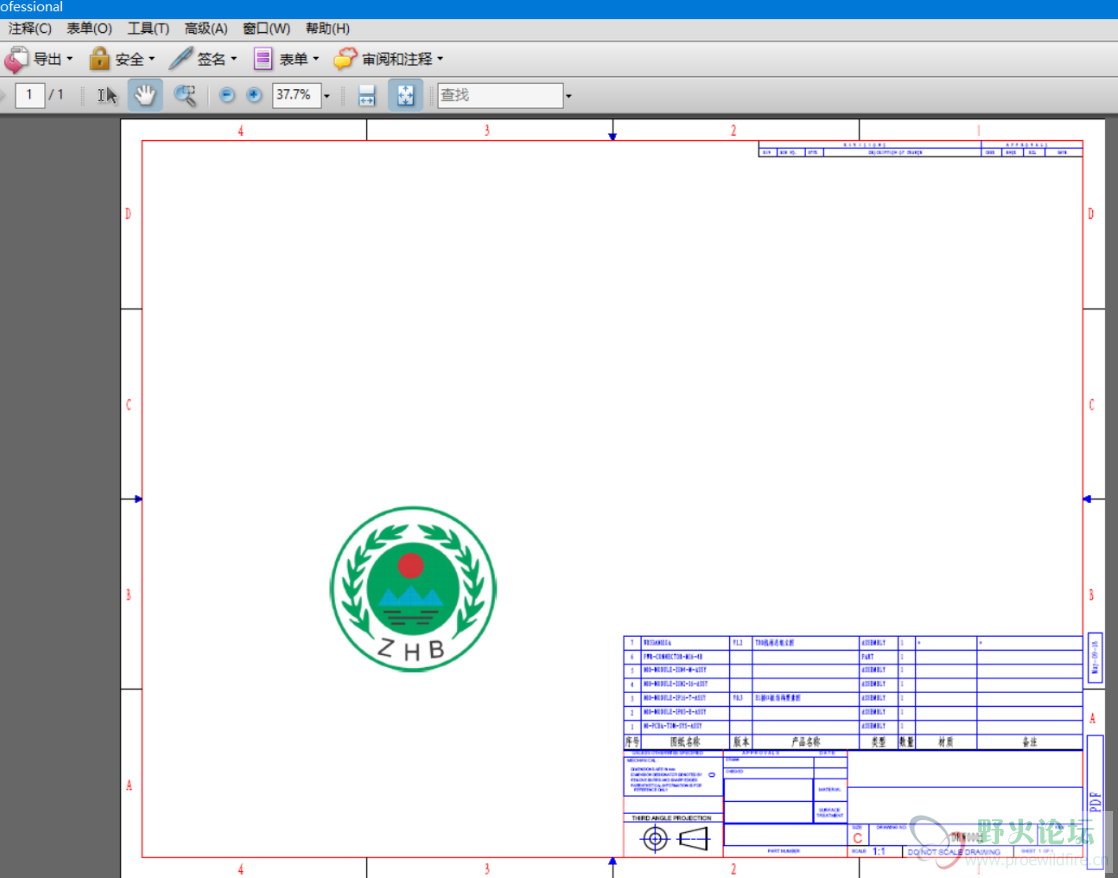Open the 注释(C) menu
This screenshot has width=1118, height=878.
tap(30, 29)
